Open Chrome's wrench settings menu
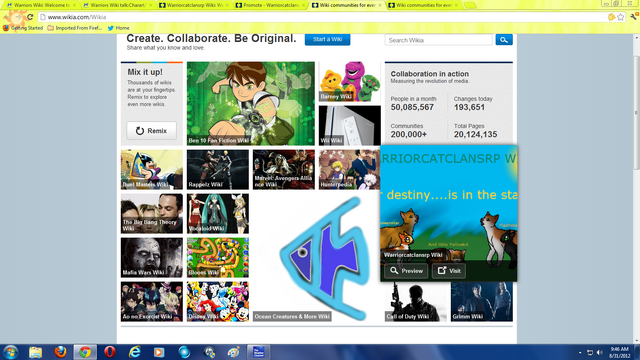 (633, 17)
